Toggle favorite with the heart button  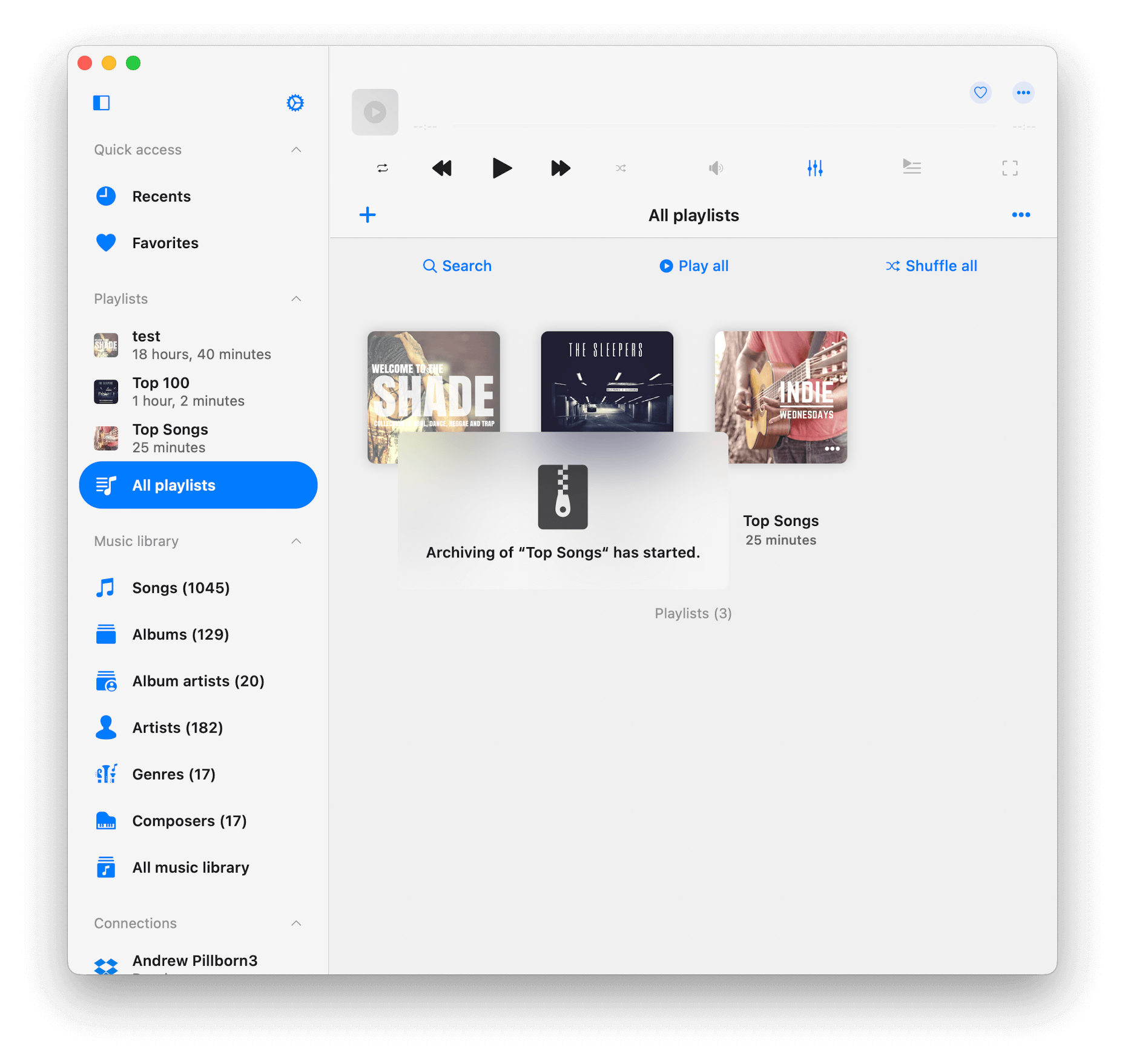pyautogui.click(x=980, y=93)
